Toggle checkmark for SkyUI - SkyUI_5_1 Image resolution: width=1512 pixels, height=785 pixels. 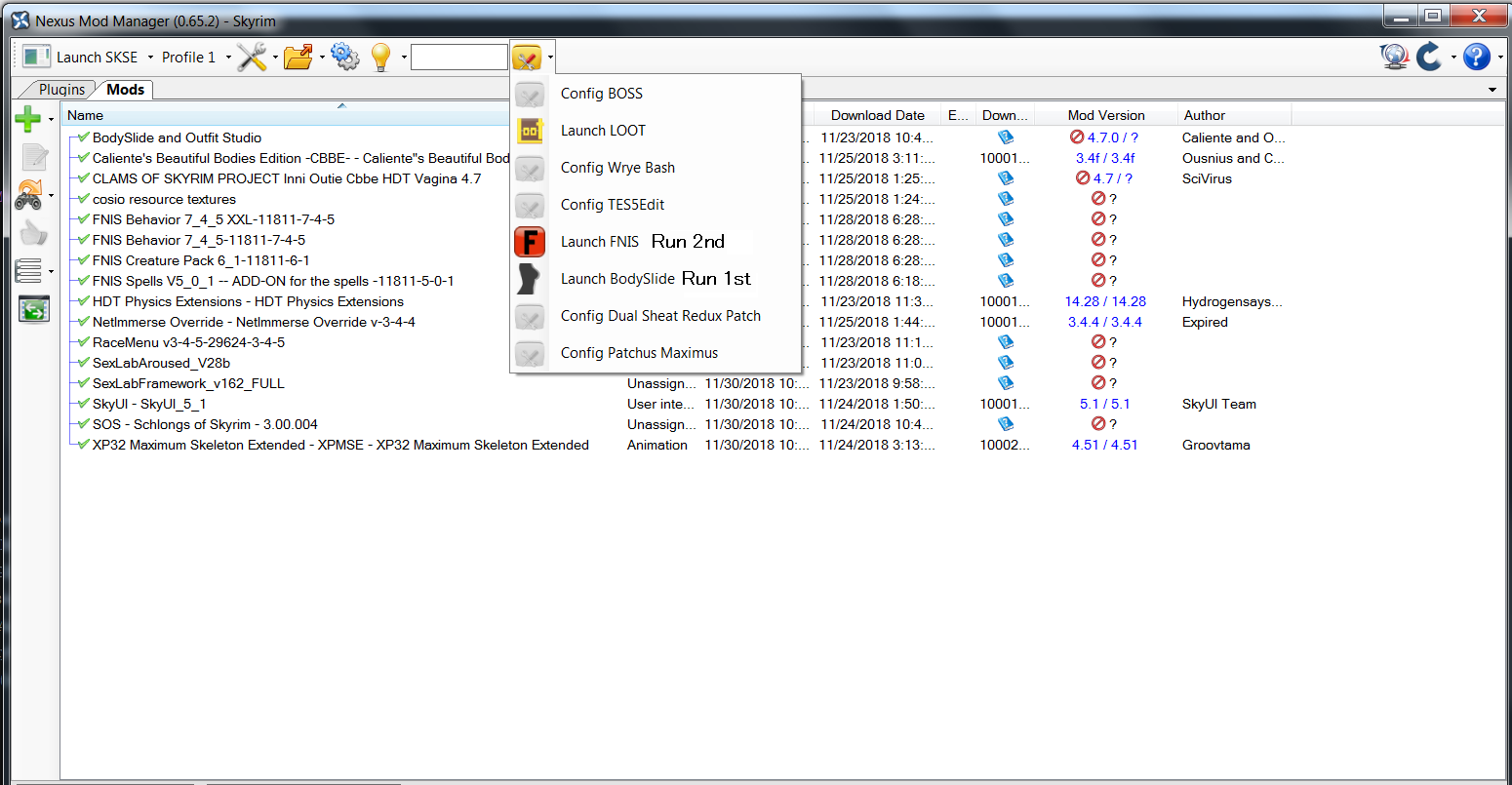83,404
